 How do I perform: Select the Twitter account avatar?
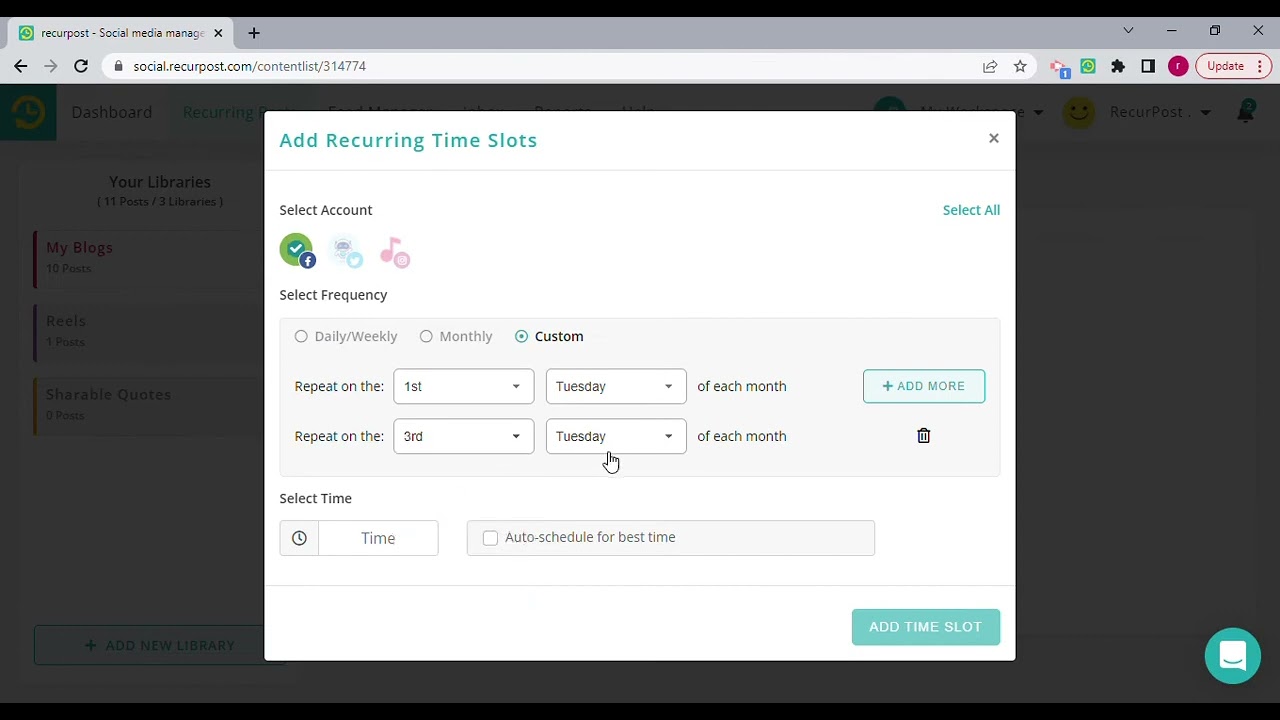pos(346,251)
